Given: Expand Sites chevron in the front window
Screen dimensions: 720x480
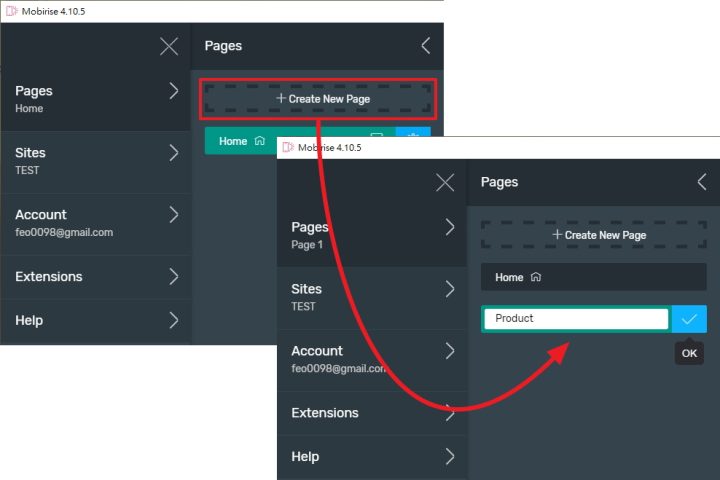Looking at the screenshot, I should (449, 289).
